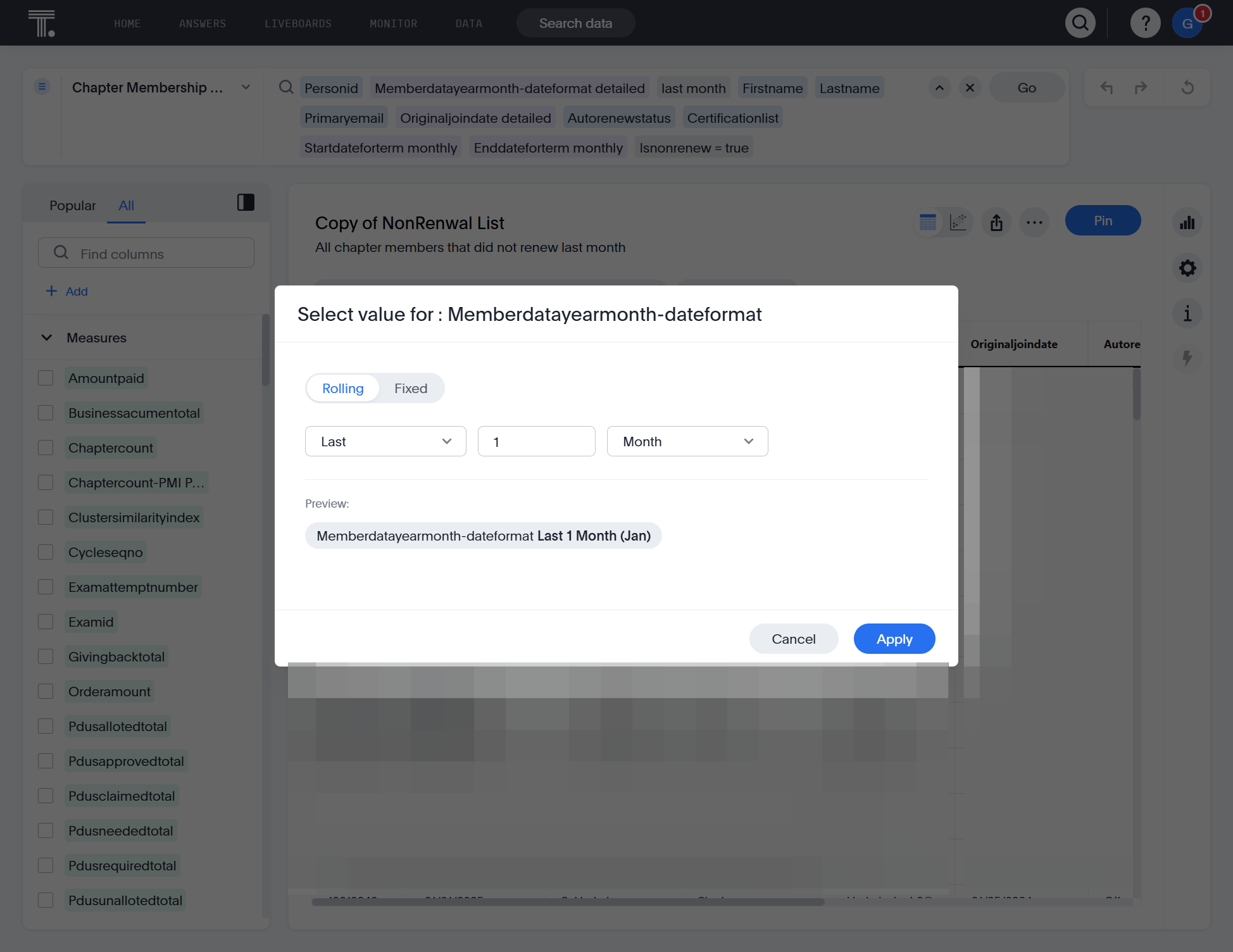Click the number input showing 1
Viewport: 1233px width, 952px height.
(x=537, y=441)
